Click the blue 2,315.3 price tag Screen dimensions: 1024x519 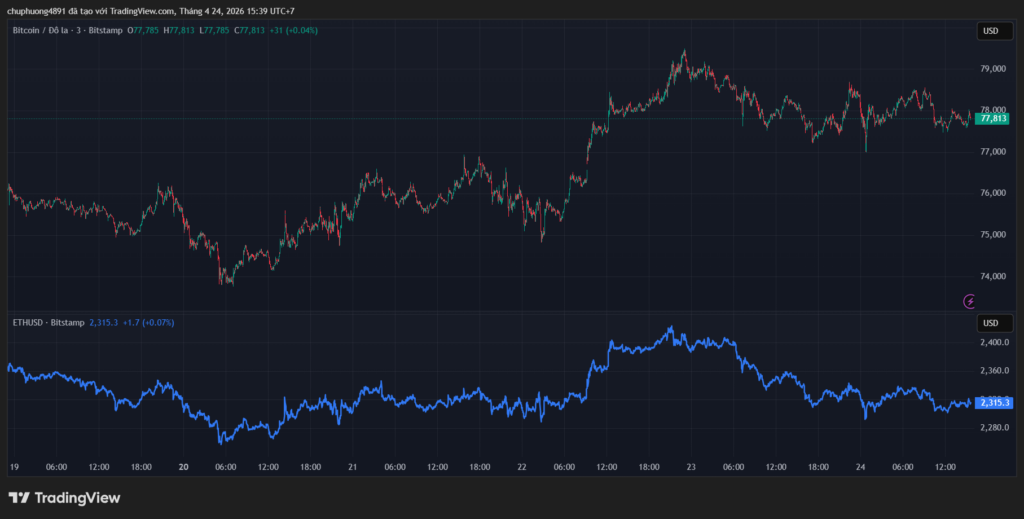[992, 403]
